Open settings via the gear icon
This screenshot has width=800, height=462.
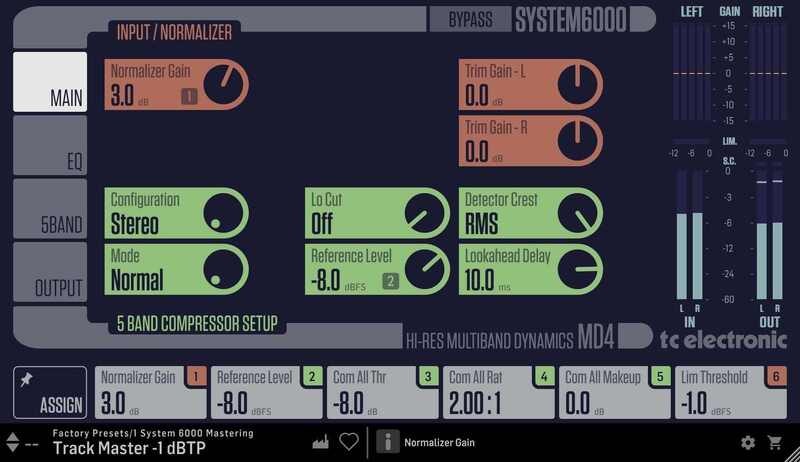(x=747, y=442)
